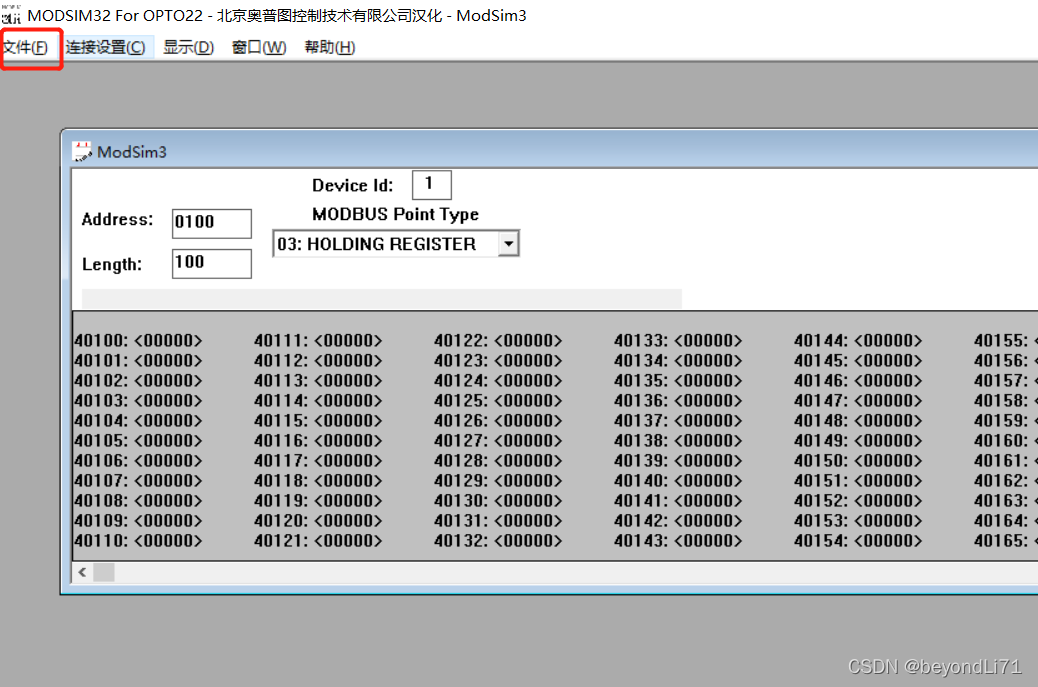Select register 40132 value

pos(528,541)
